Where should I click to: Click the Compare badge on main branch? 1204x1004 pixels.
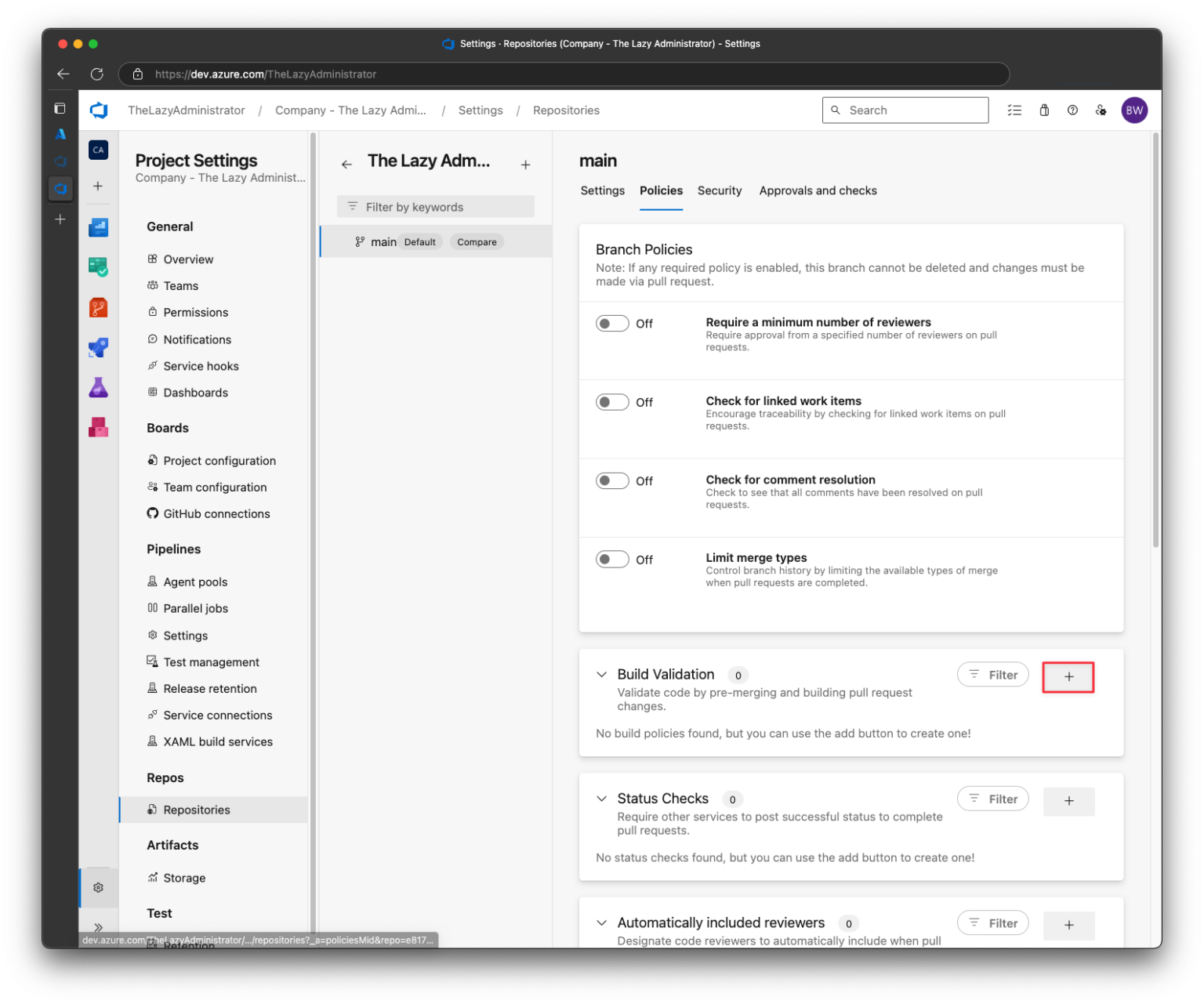[x=477, y=242]
